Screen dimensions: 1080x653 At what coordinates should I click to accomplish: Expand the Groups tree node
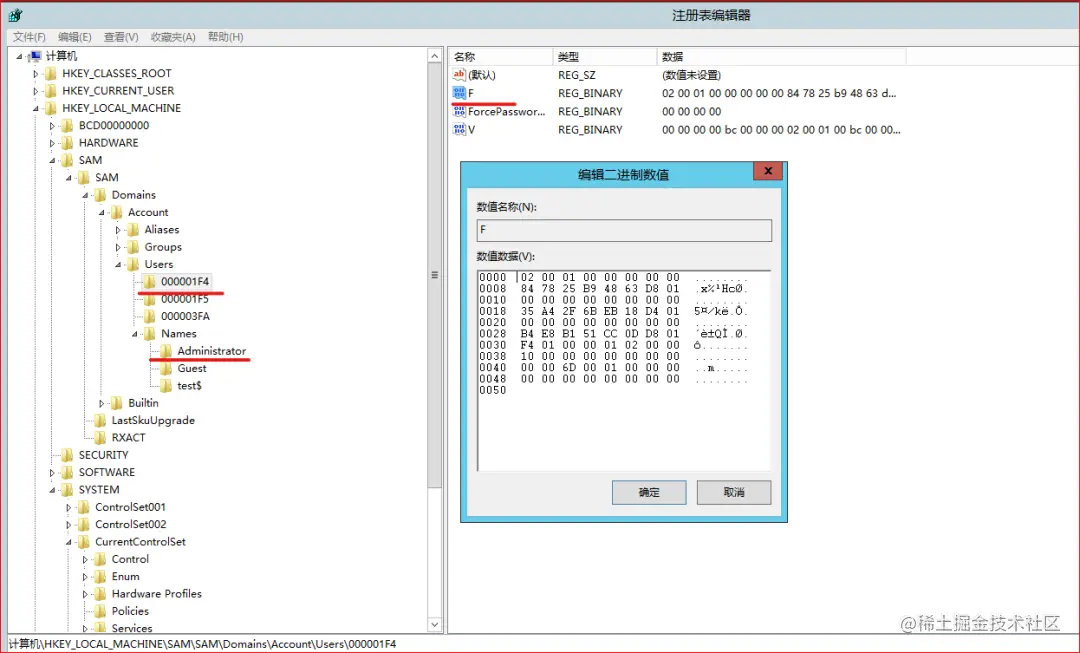[118, 247]
